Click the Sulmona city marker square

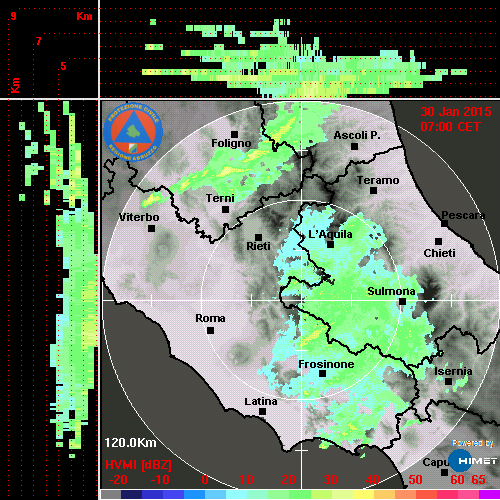tap(403, 302)
